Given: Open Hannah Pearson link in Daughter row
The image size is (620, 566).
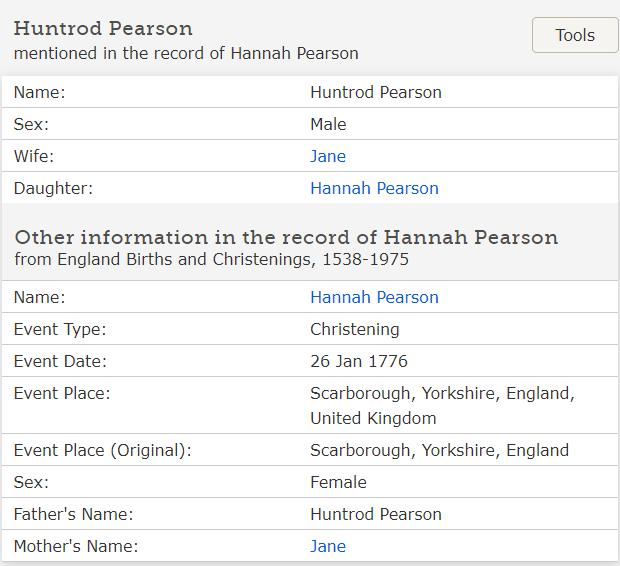Looking at the screenshot, I should coord(374,188).
